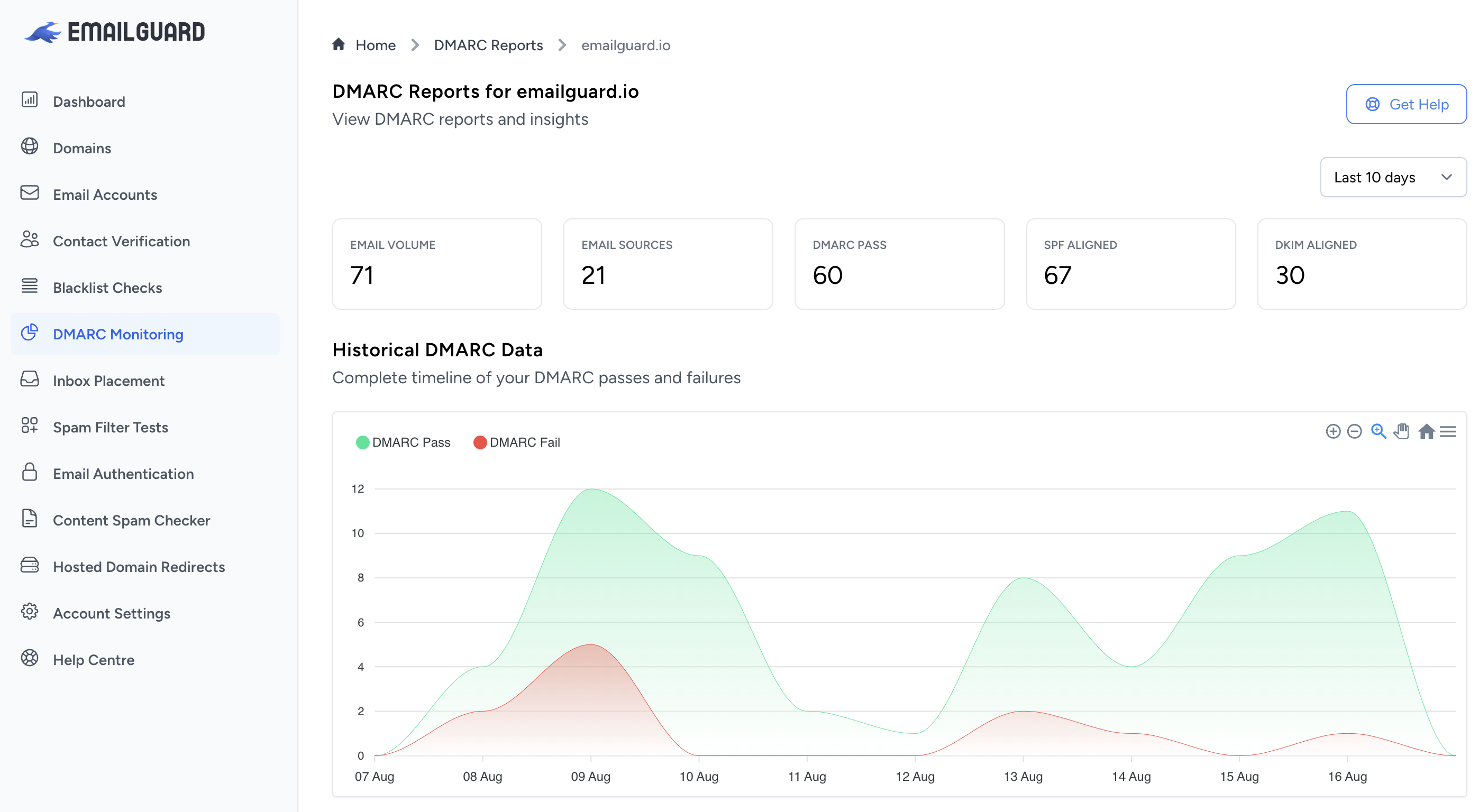Click the Get Help button

pos(1406,104)
